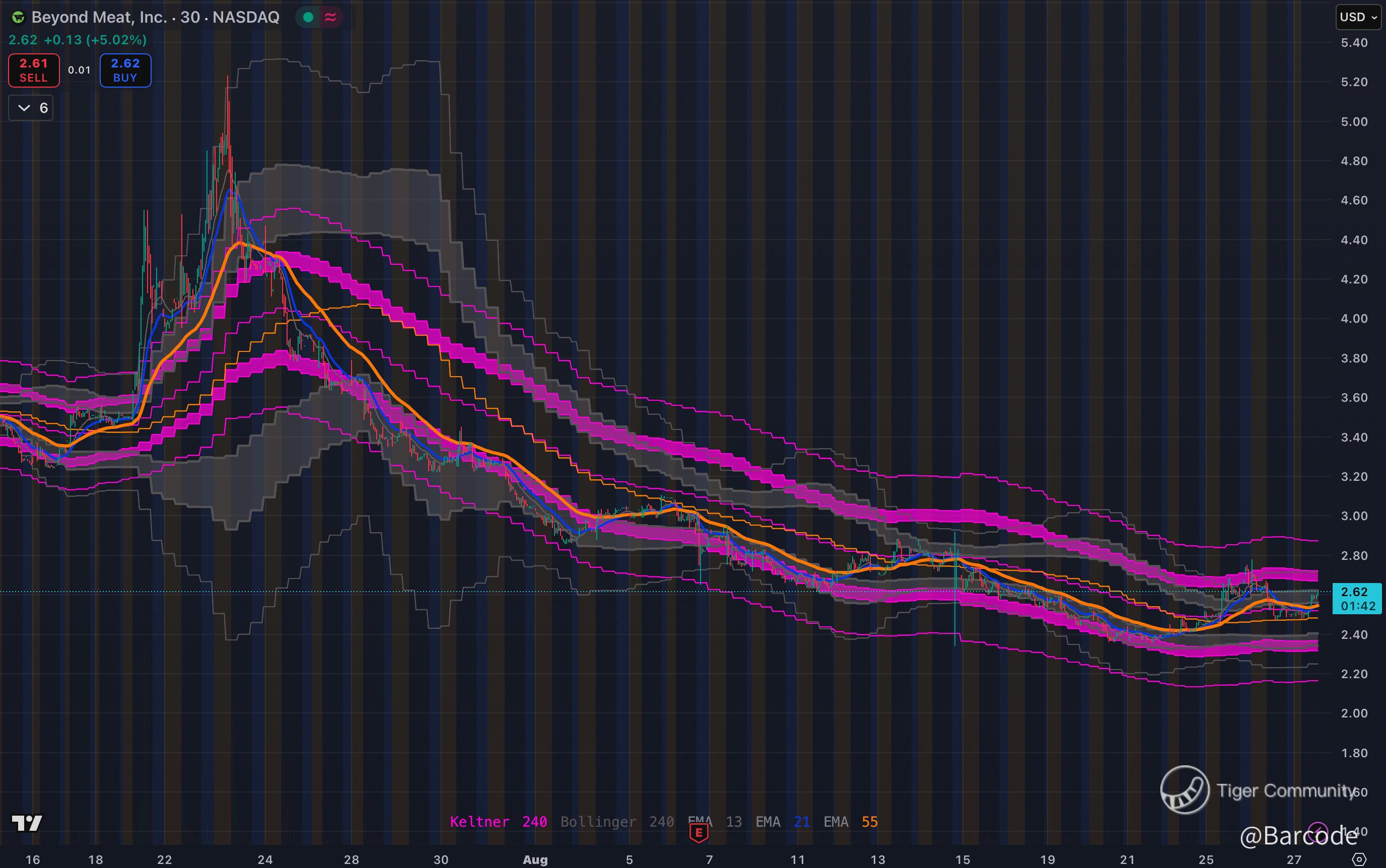Click the EMA 21 indicator label
The image size is (1386, 868).
point(782,822)
